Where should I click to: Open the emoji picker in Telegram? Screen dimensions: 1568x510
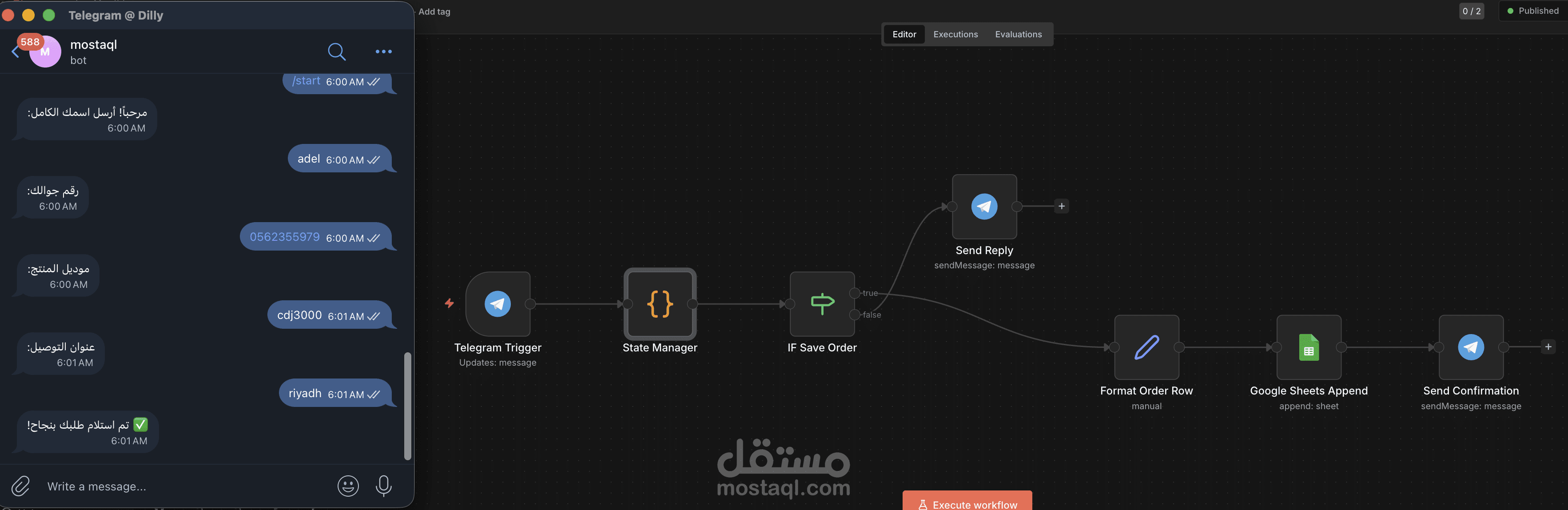[347, 486]
